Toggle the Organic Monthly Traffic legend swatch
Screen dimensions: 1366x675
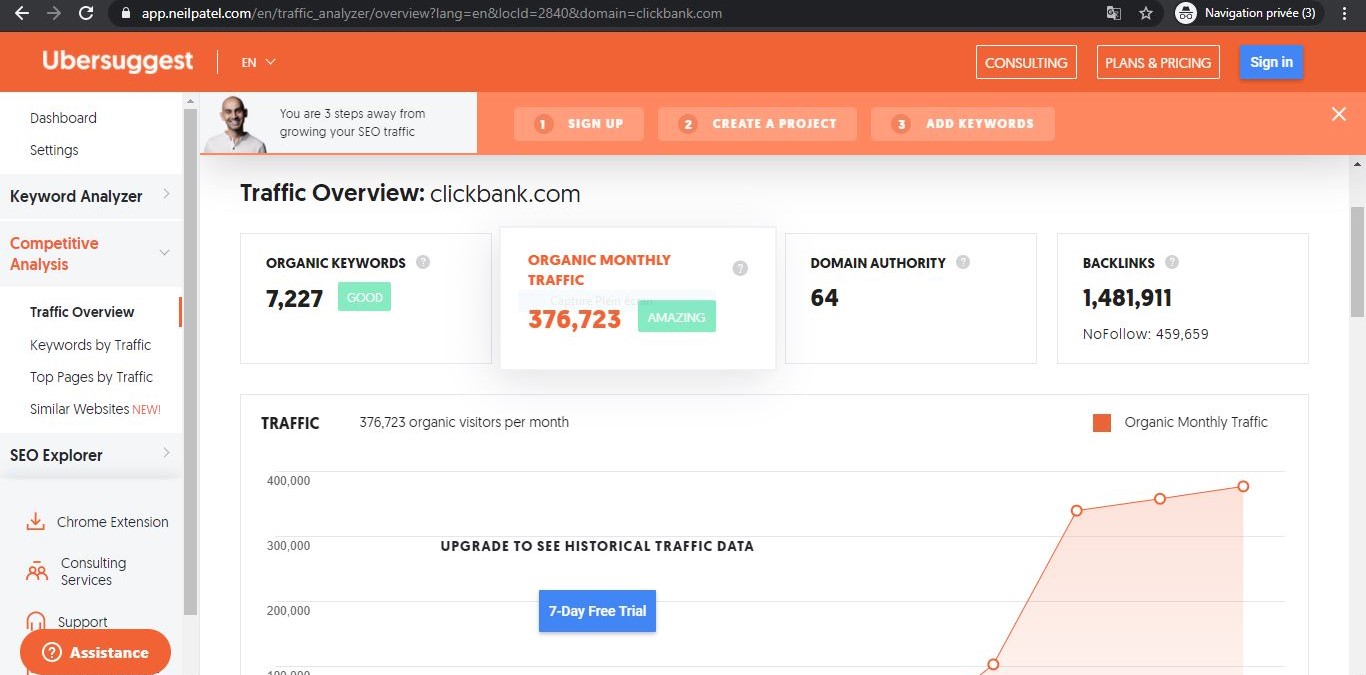(1102, 423)
